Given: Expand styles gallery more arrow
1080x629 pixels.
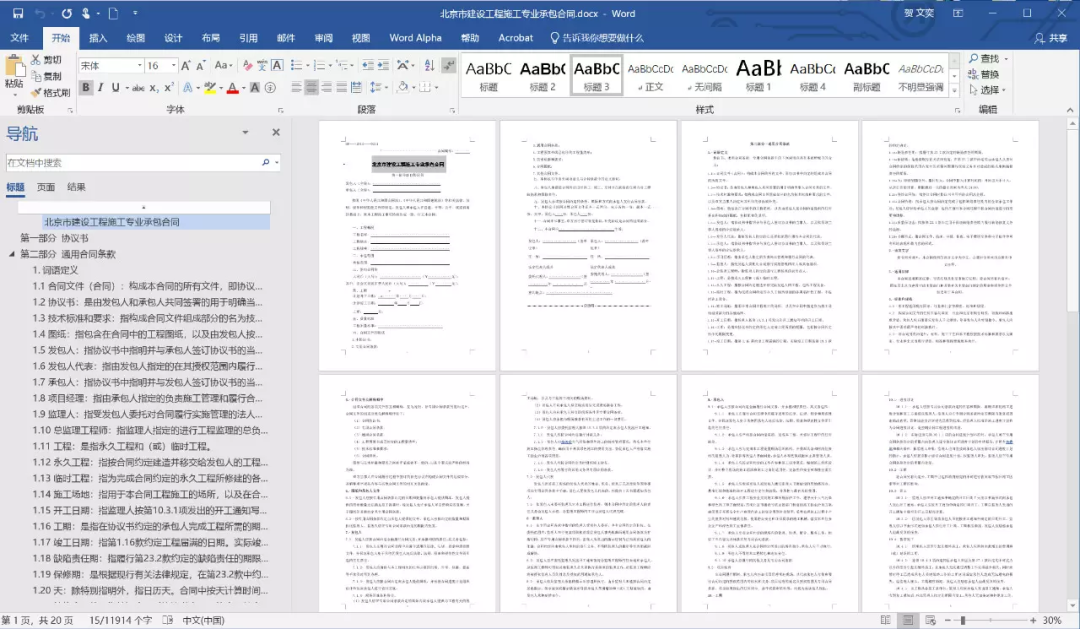Looking at the screenshot, I should tap(954, 90).
